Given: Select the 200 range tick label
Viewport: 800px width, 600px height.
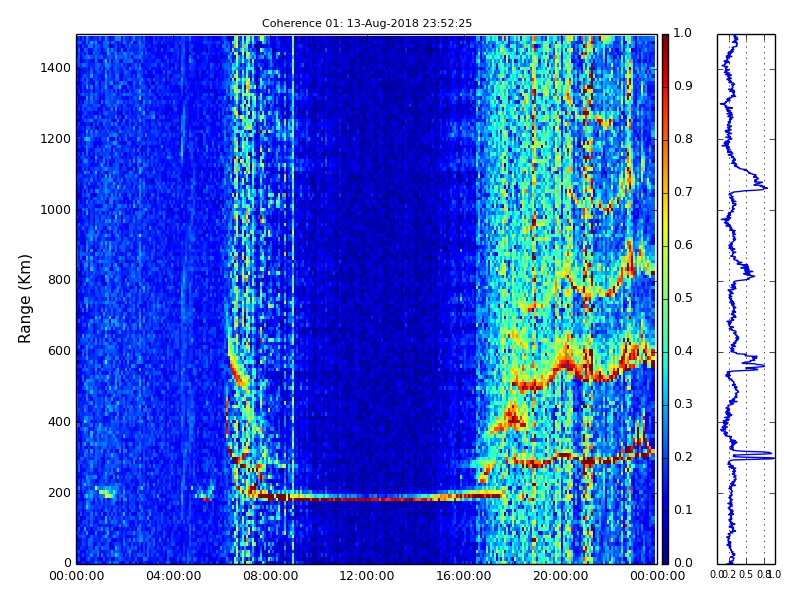Looking at the screenshot, I should pyautogui.click(x=59, y=493).
